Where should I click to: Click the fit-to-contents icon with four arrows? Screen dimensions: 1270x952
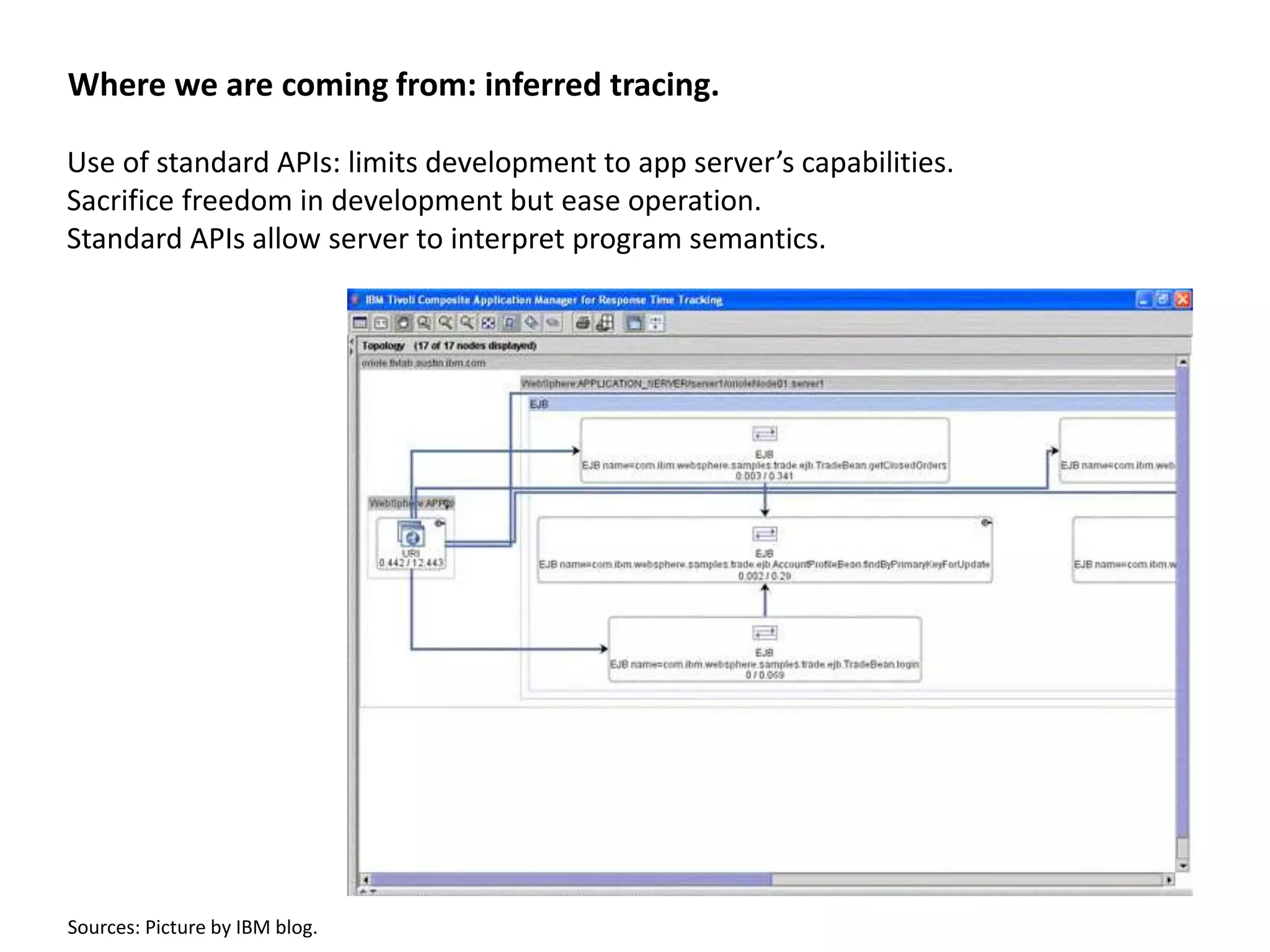pos(489,323)
